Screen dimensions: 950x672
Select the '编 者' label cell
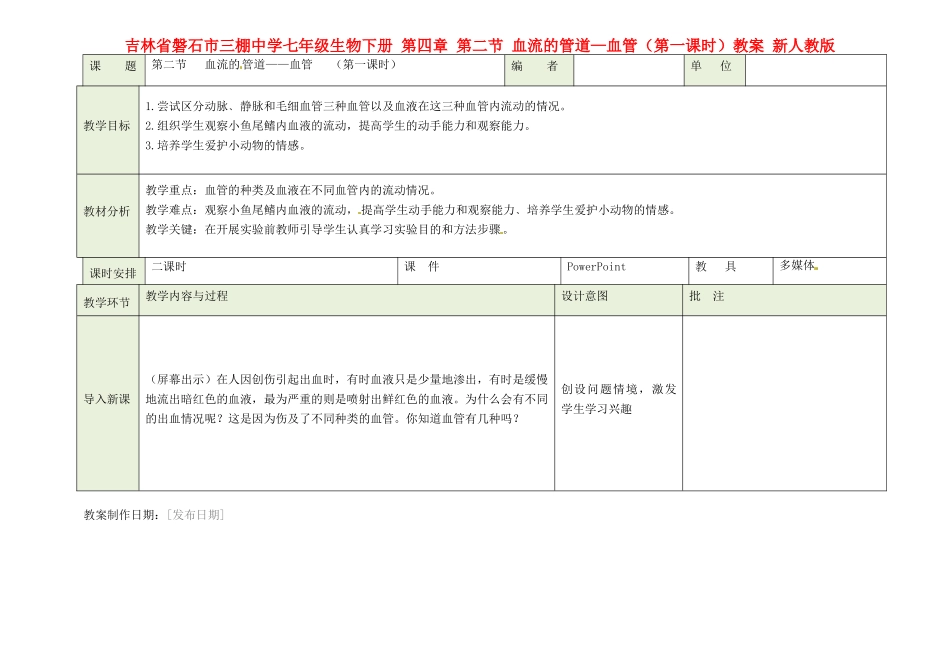coord(539,70)
